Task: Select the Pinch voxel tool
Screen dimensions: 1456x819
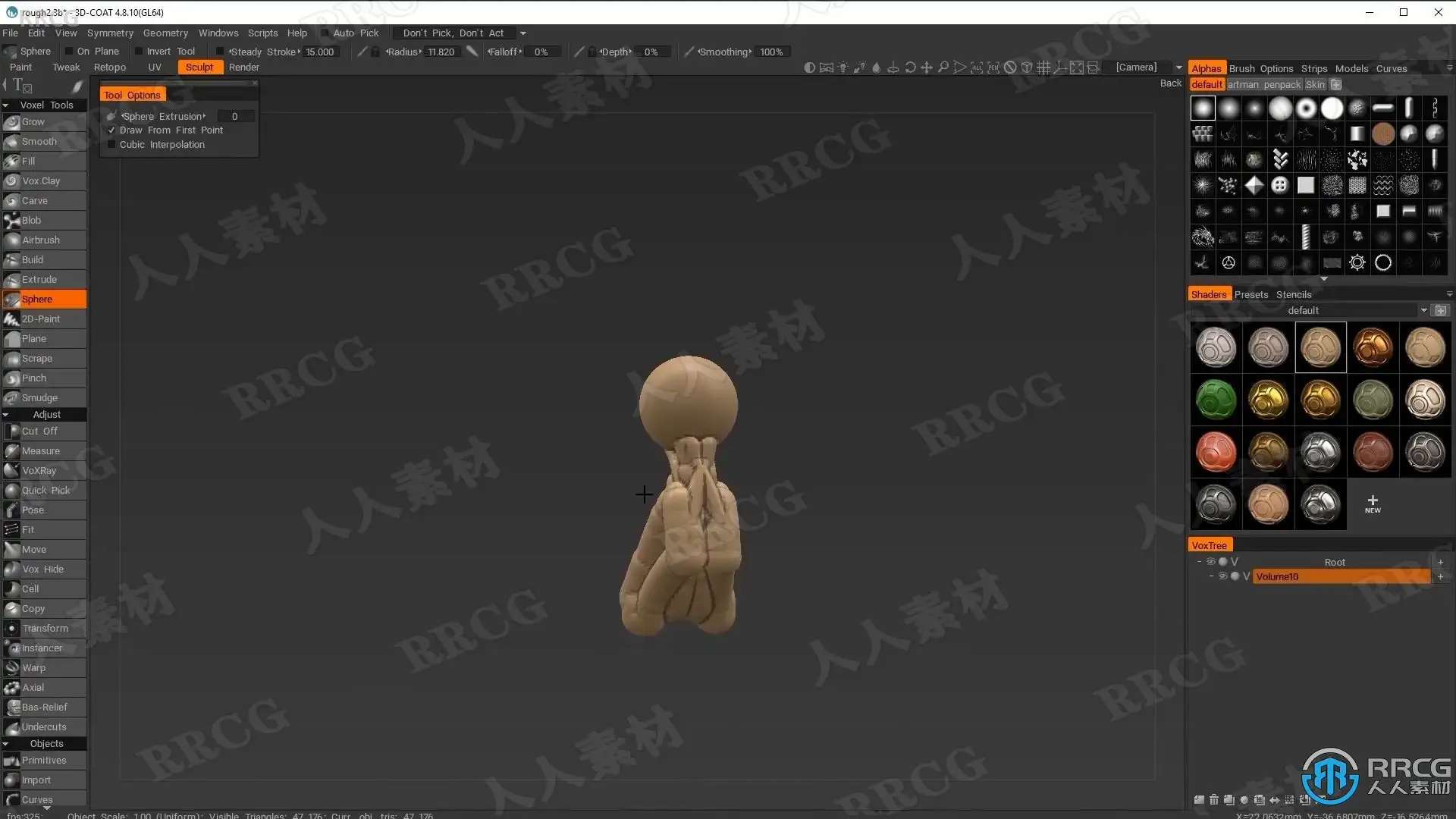Action: 34,378
